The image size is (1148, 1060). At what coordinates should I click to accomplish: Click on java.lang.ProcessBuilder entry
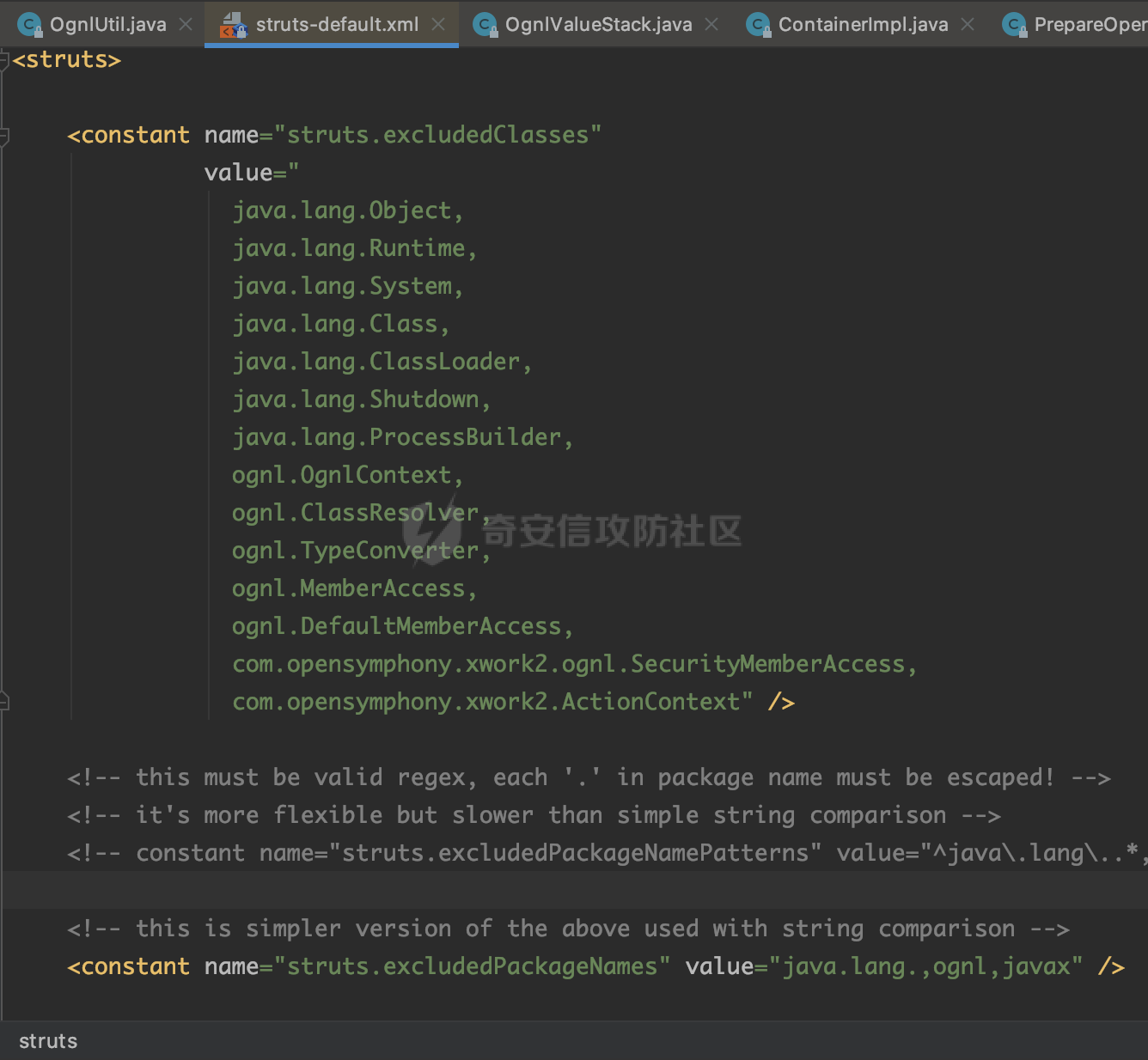pyautogui.click(x=403, y=437)
